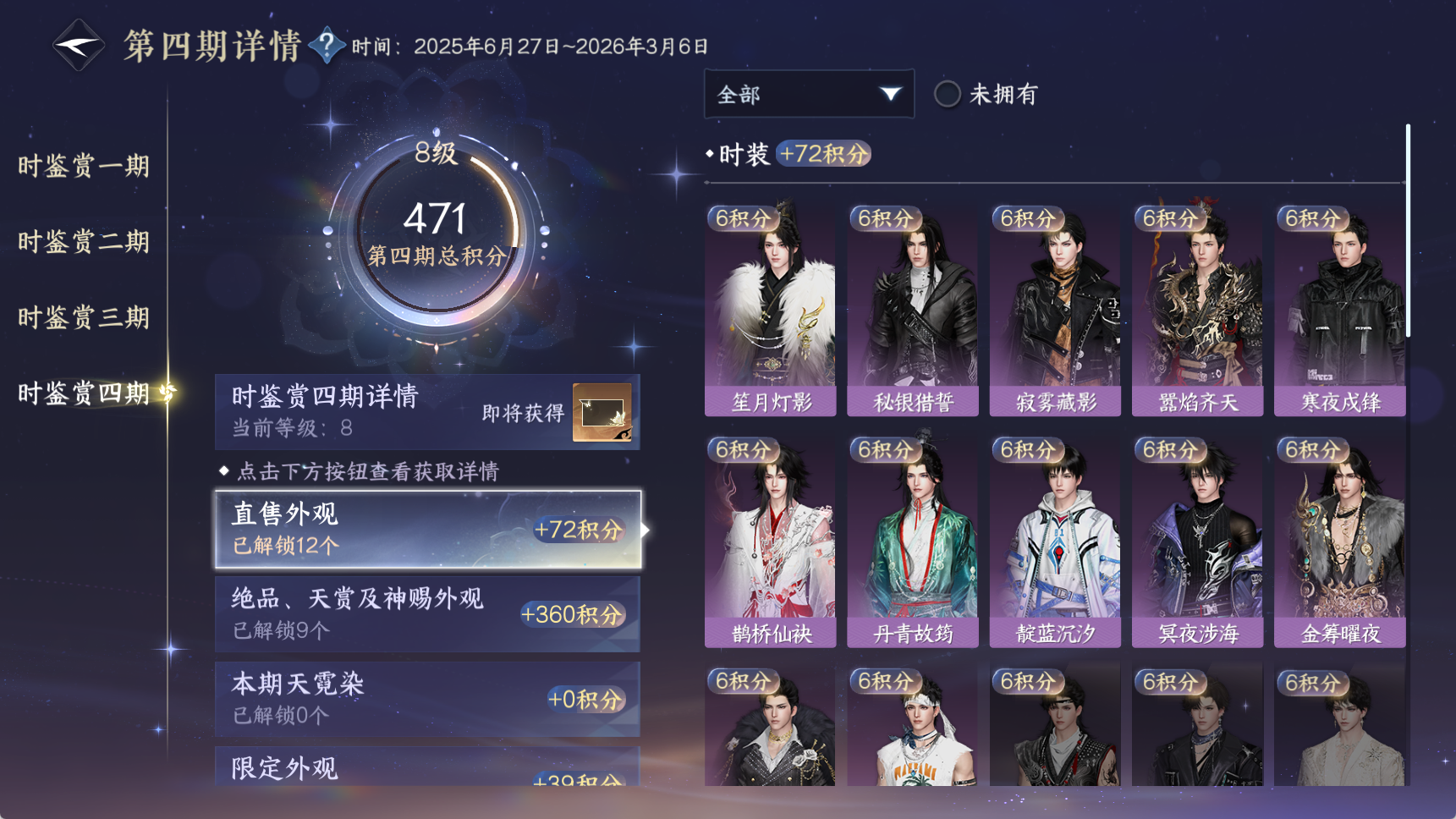Click the outfit list vertical scrollbar
The width and height of the screenshot is (1456, 819).
(1408, 230)
